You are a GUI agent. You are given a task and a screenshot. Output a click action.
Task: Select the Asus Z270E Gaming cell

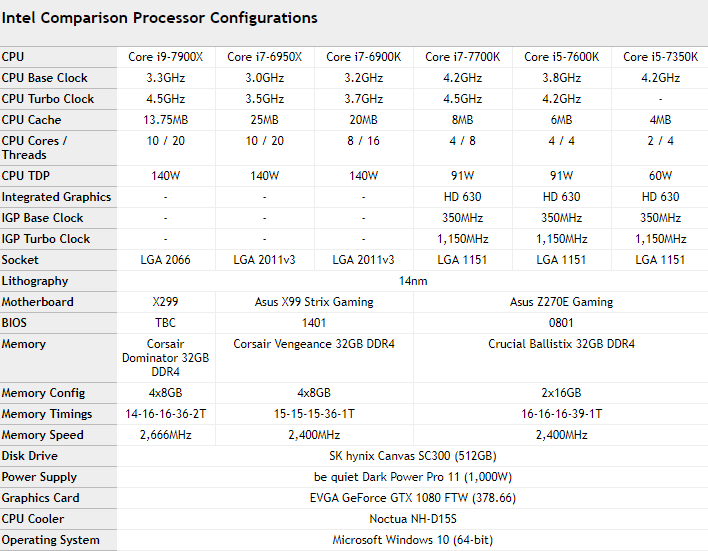coord(561,302)
